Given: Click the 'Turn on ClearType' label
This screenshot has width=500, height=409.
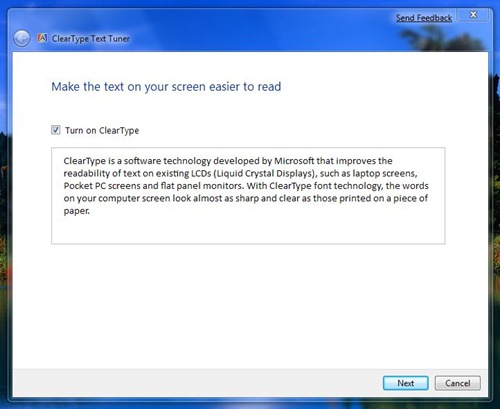Looking at the screenshot, I should coord(102,130).
